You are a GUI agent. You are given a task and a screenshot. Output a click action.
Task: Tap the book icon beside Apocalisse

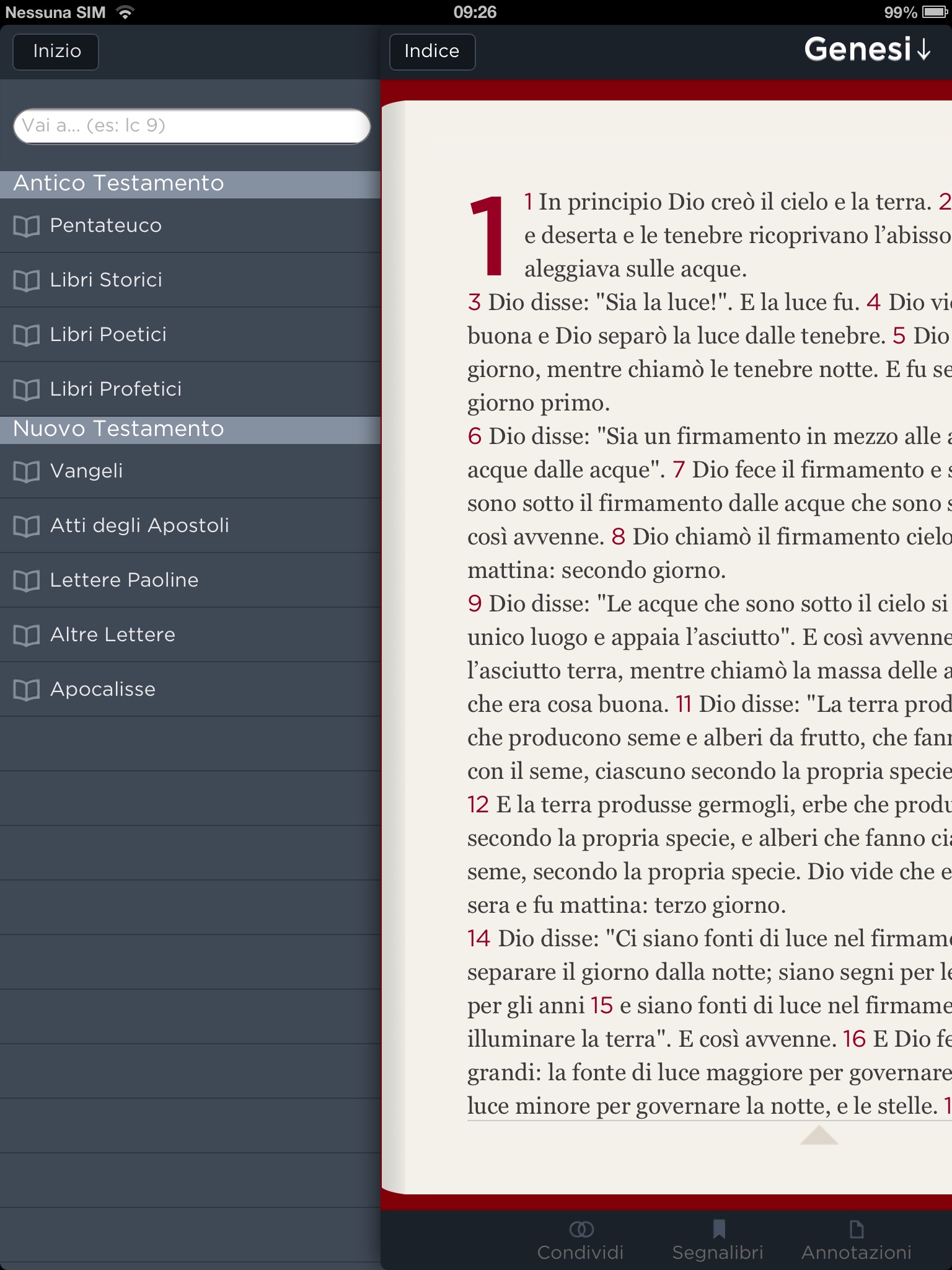coord(26,690)
